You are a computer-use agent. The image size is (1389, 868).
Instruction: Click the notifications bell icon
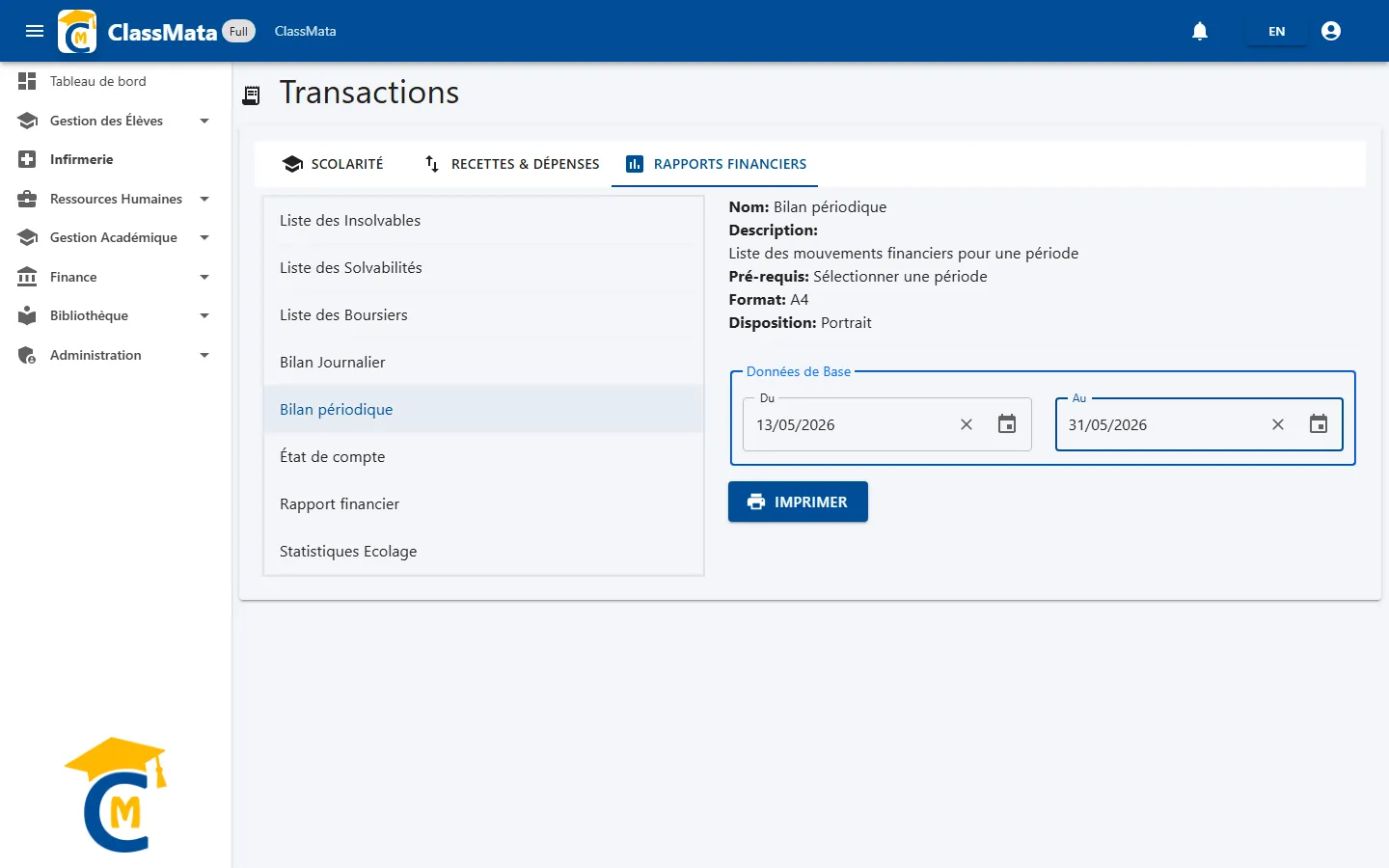pyautogui.click(x=1200, y=31)
